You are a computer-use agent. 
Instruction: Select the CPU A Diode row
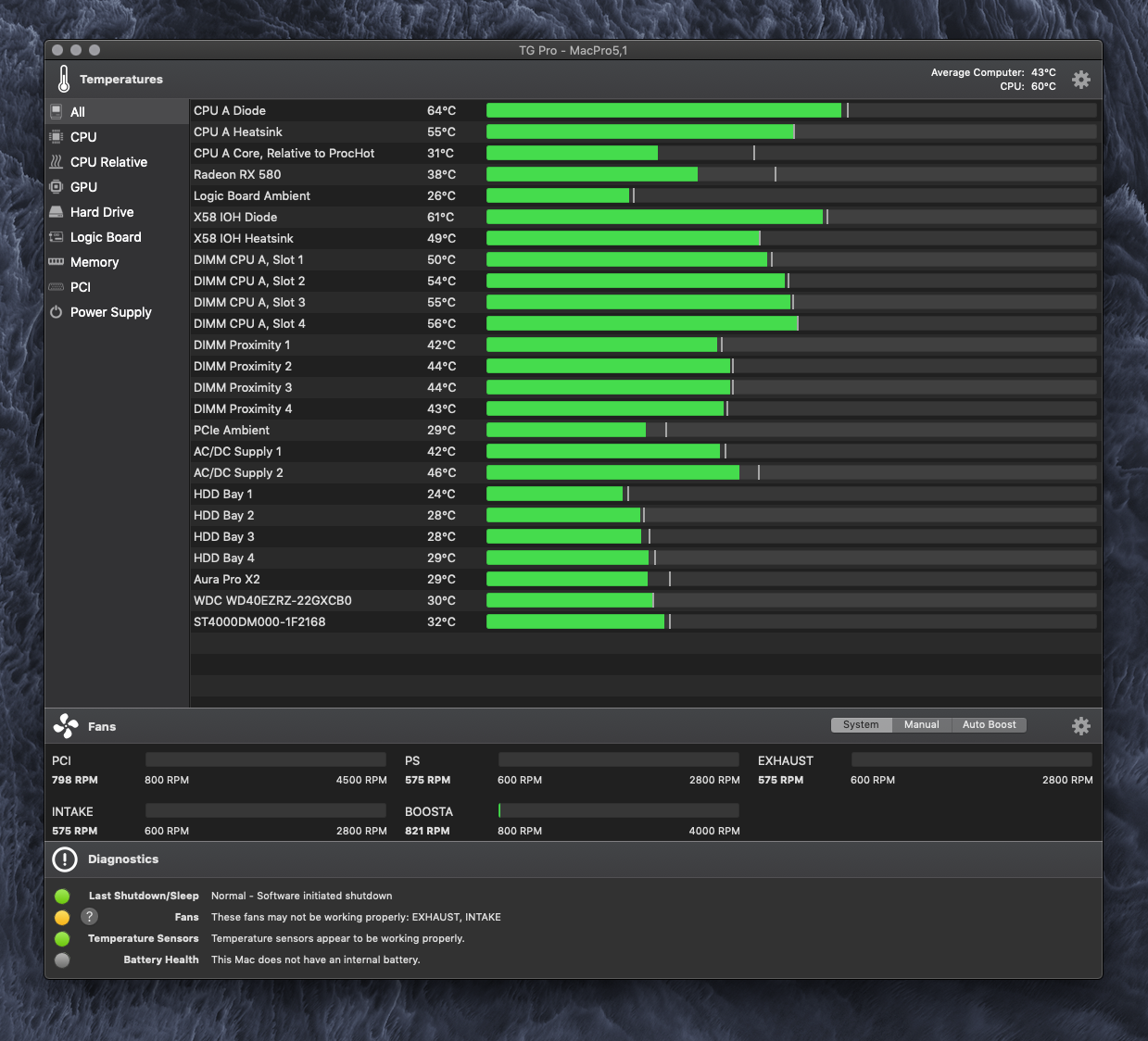(x=646, y=110)
